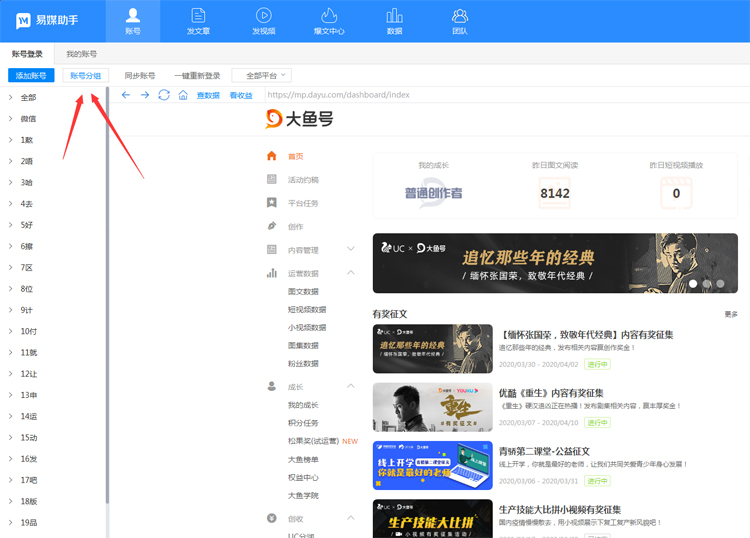Open the 积分任务 submenu item
This screenshot has height=538, width=750.
303,423
